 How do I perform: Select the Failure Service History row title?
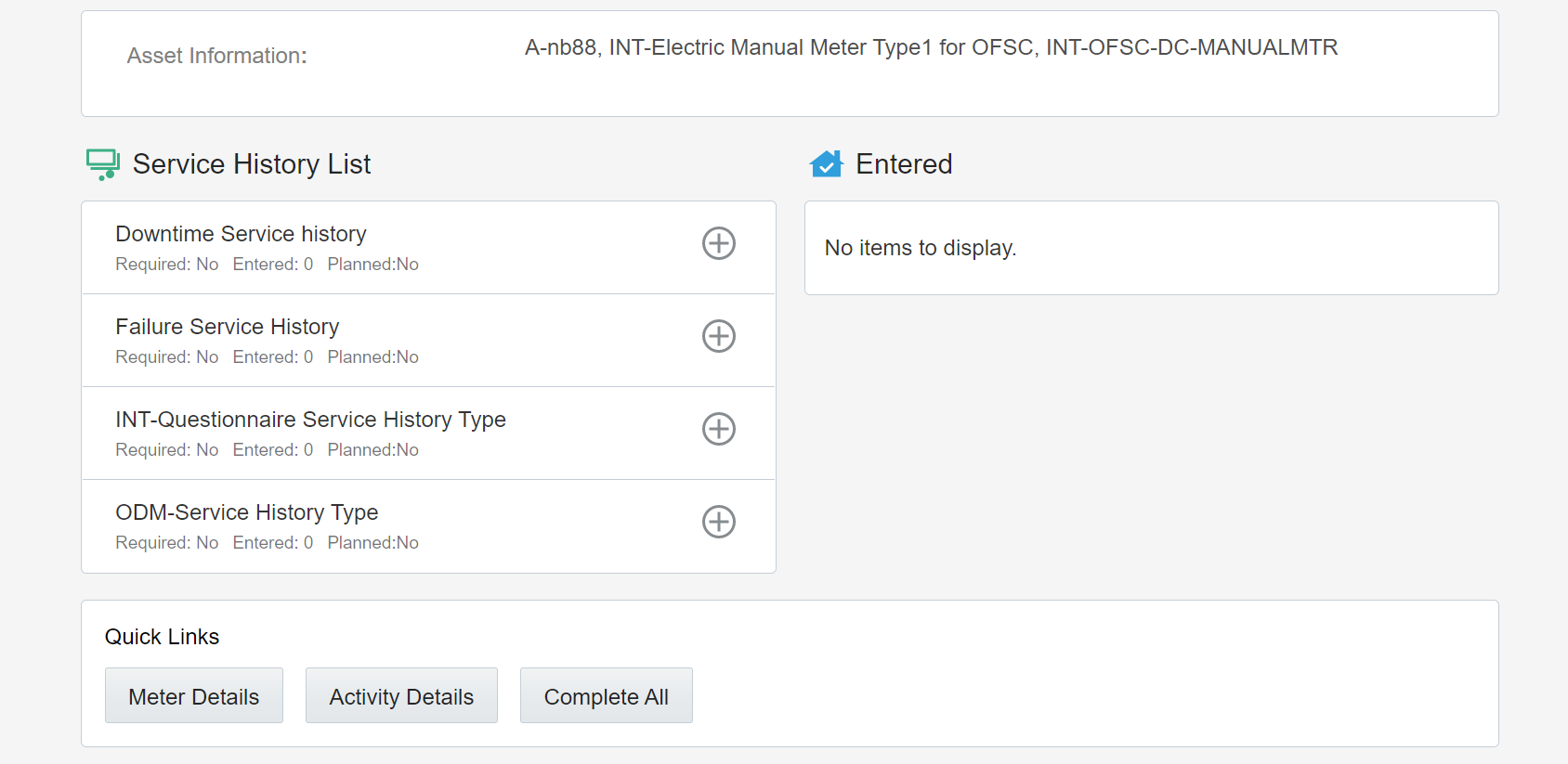(x=227, y=327)
